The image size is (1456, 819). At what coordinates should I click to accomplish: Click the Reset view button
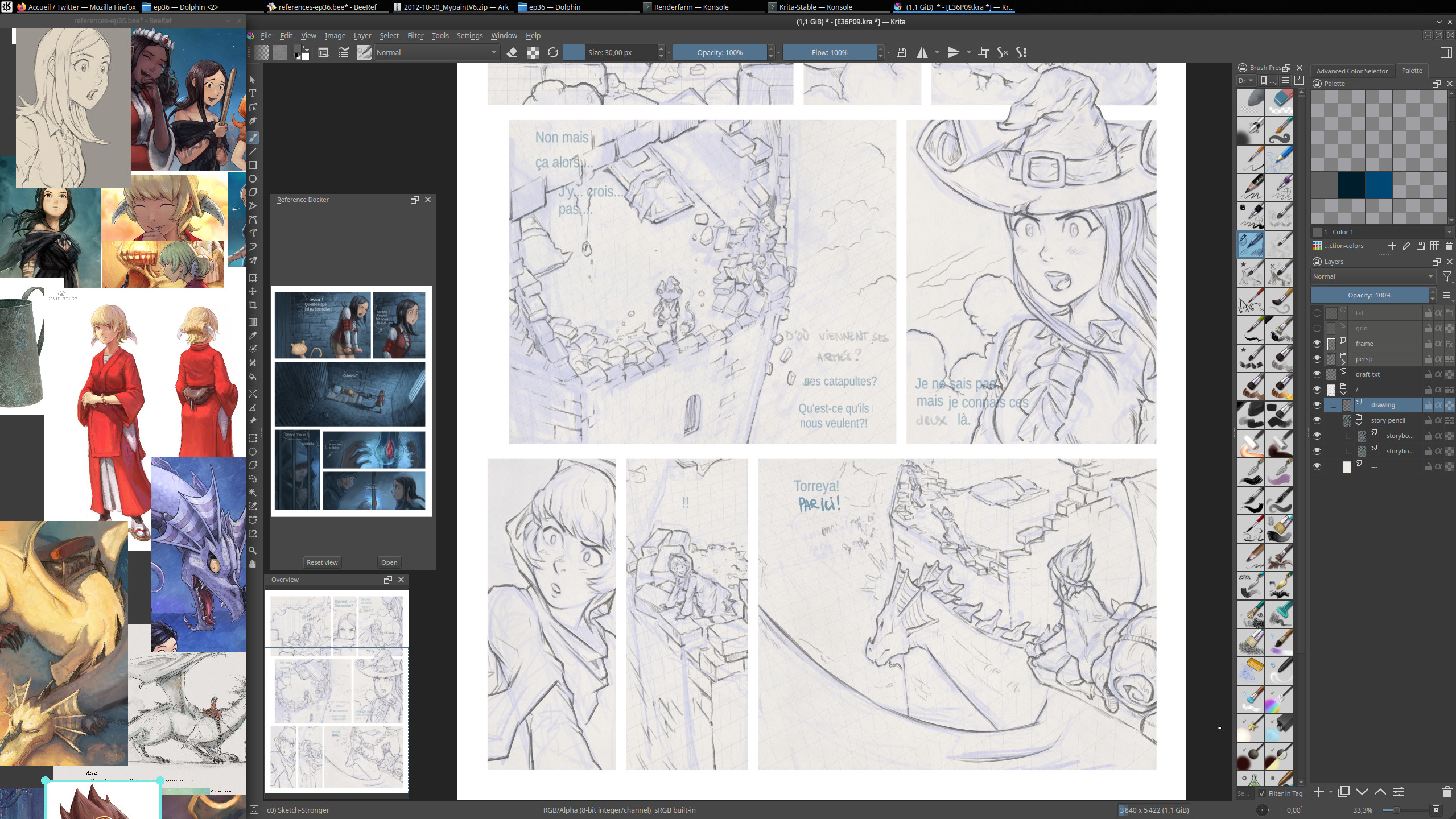click(x=321, y=562)
